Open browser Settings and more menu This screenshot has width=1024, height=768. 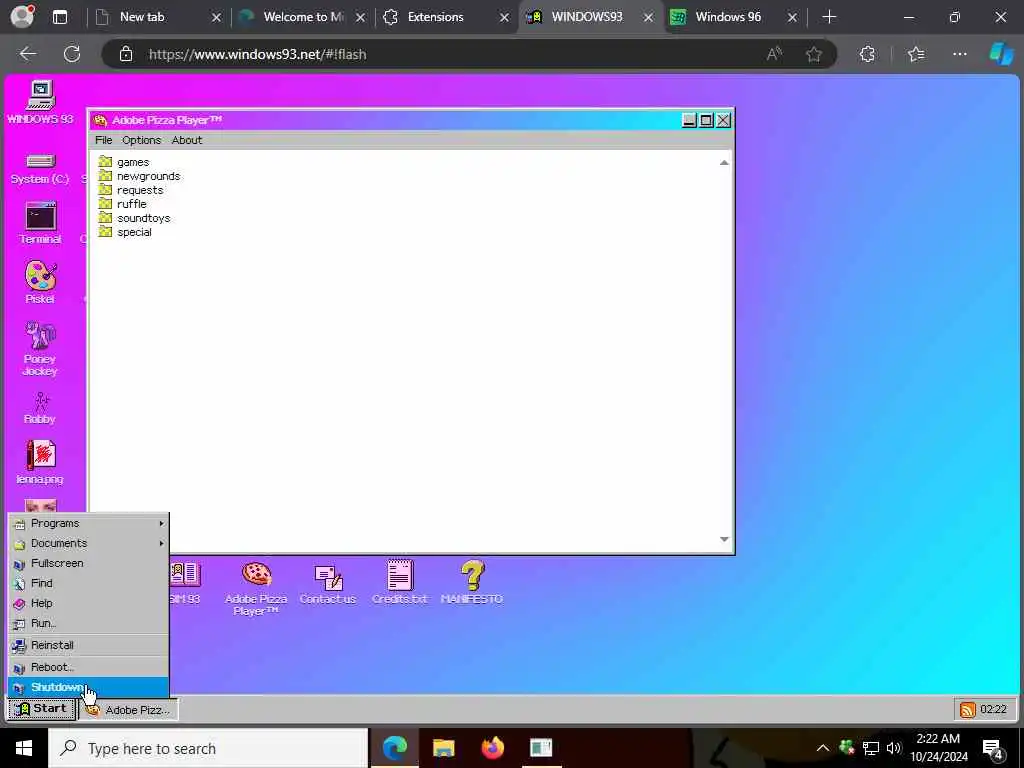point(959,54)
